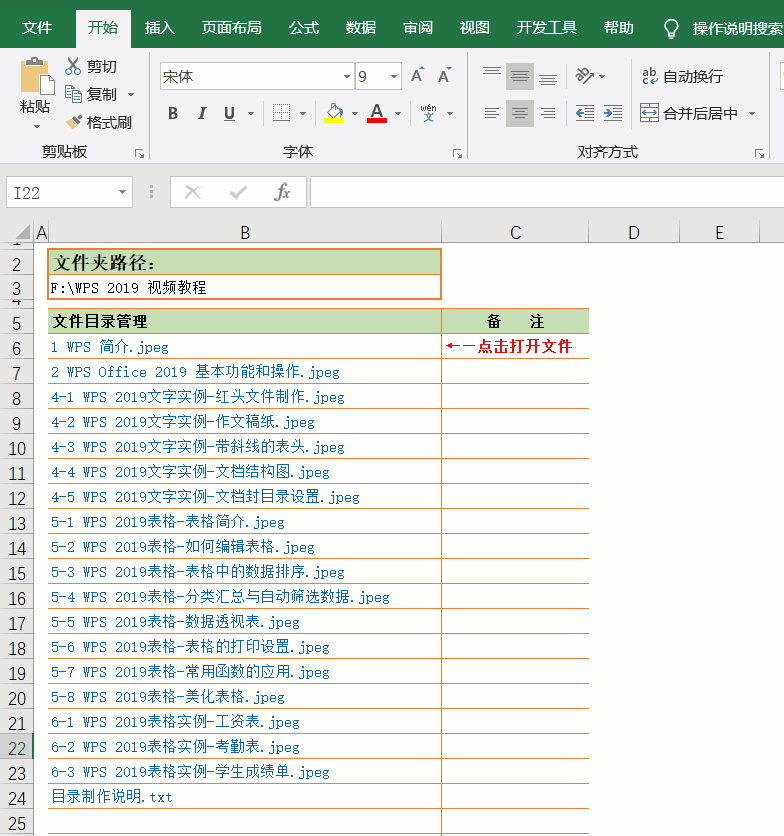
Task: Toggle center horizontal alignment
Action: point(520,113)
